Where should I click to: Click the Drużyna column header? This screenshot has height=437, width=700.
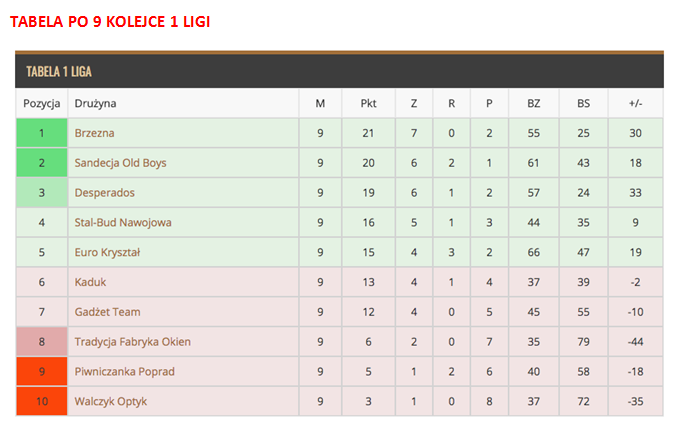coord(95,103)
